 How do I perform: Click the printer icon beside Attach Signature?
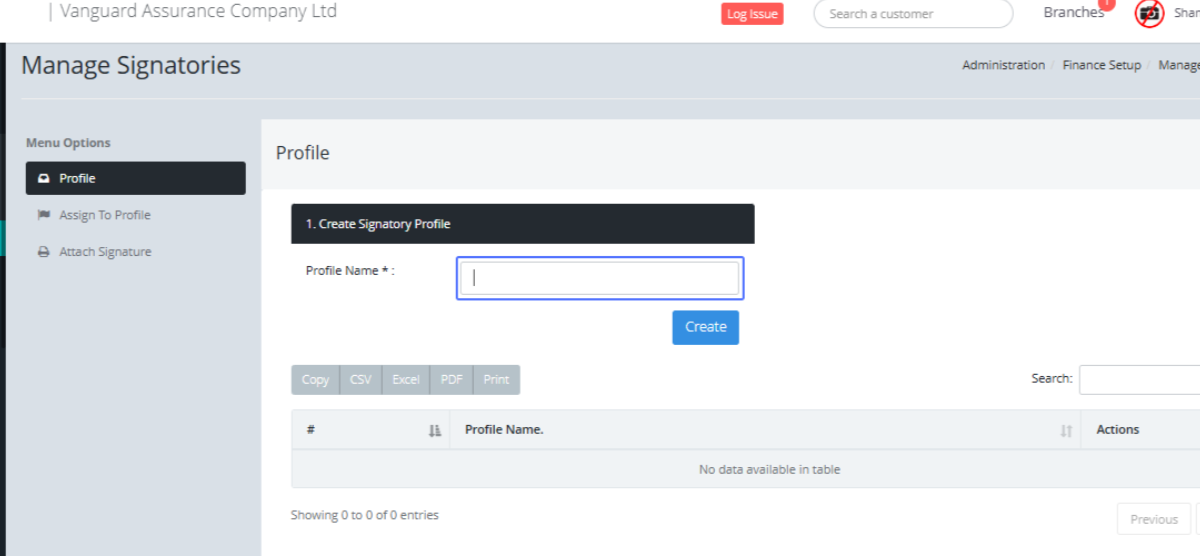coord(44,252)
